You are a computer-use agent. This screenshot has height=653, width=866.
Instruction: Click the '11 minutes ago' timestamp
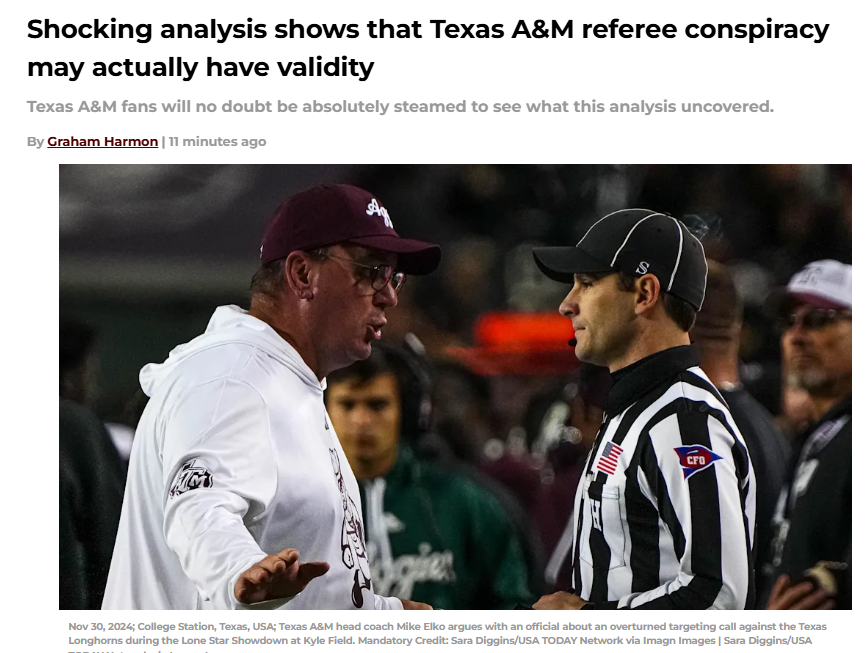(x=217, y=141)
